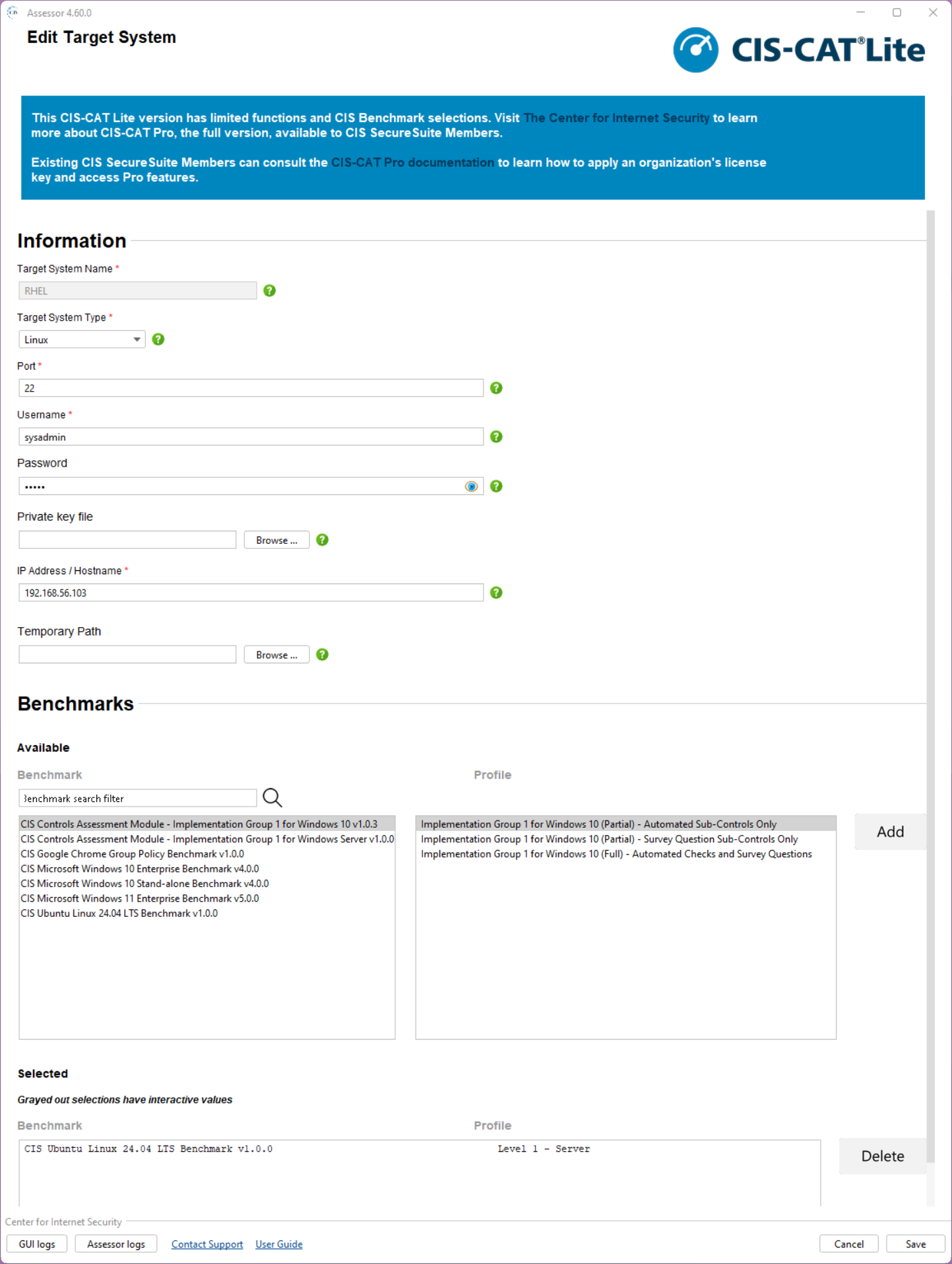Select Implementation Group 1 for Windows 10 v1.0.3 benchmark
The image size is (952, 1264).
coord(207,824)
